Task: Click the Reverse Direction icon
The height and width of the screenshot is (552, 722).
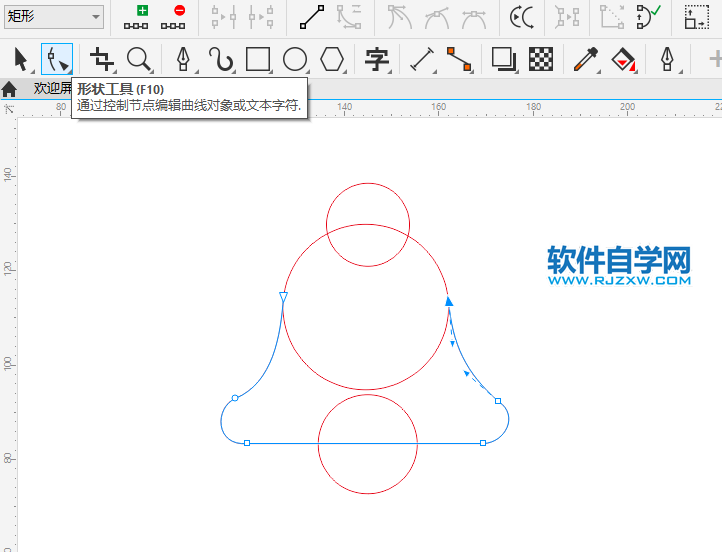Action: (x=522, y=17)
